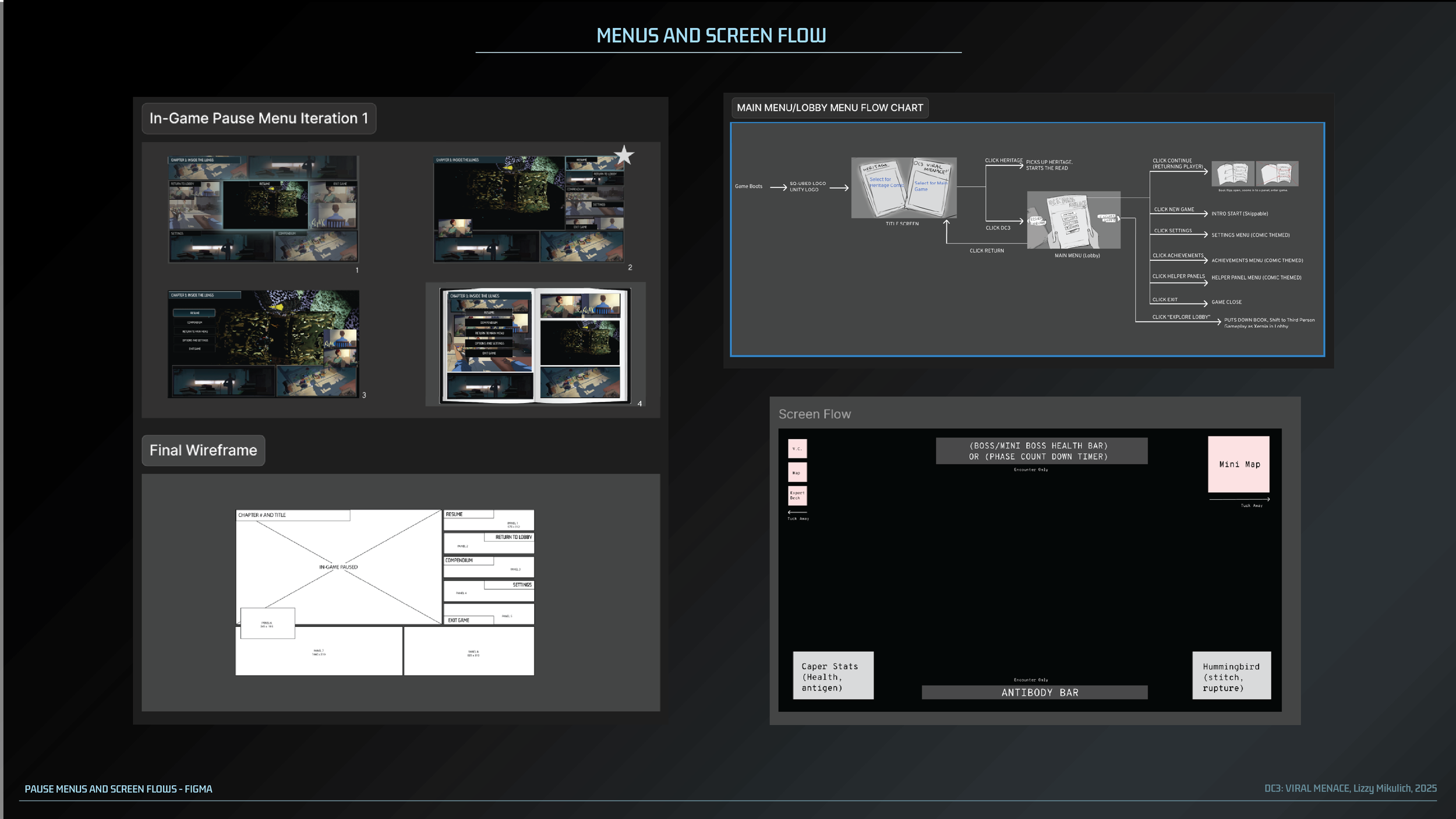Click the CLICK NEW GAME flow label
The width and height of the screenshot is (1456, 819).
pos(1174,209)
